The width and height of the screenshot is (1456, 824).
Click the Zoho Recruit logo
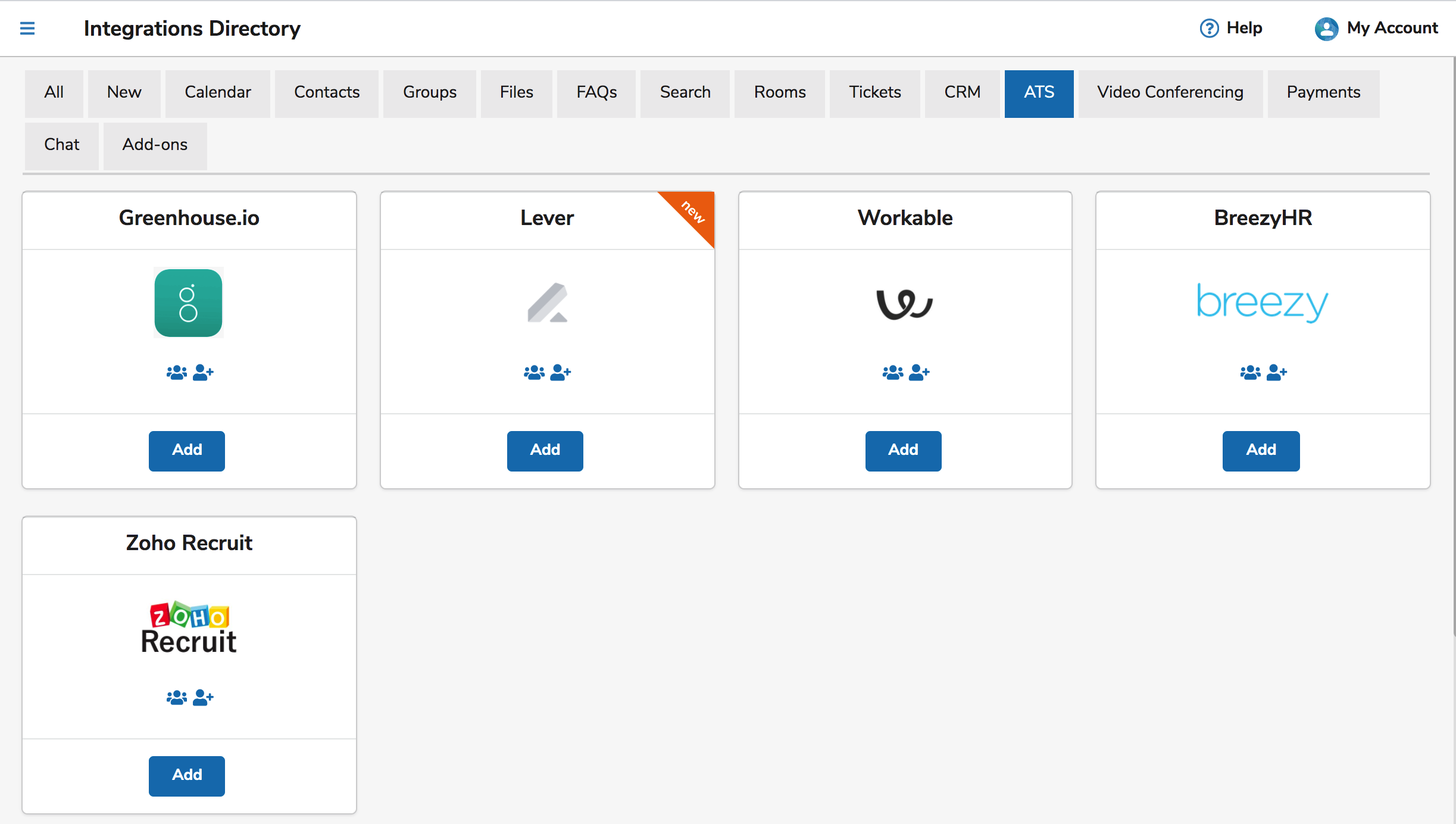pyautogui.click(x=189, y=628)
